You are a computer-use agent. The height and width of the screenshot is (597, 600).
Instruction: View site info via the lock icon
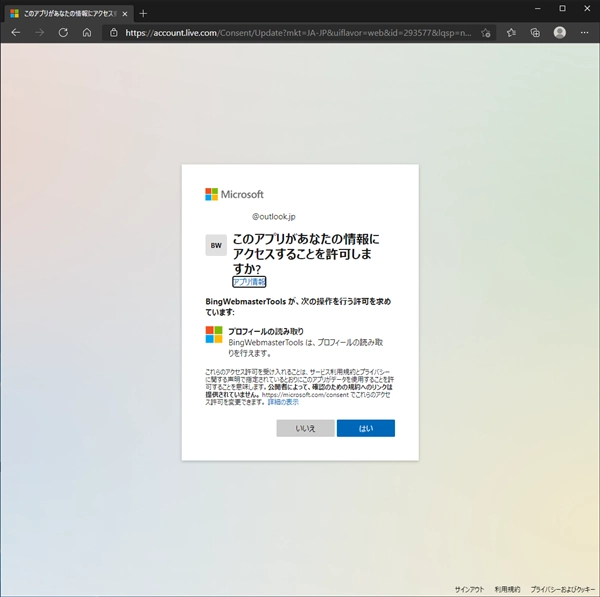click(114, 33)
